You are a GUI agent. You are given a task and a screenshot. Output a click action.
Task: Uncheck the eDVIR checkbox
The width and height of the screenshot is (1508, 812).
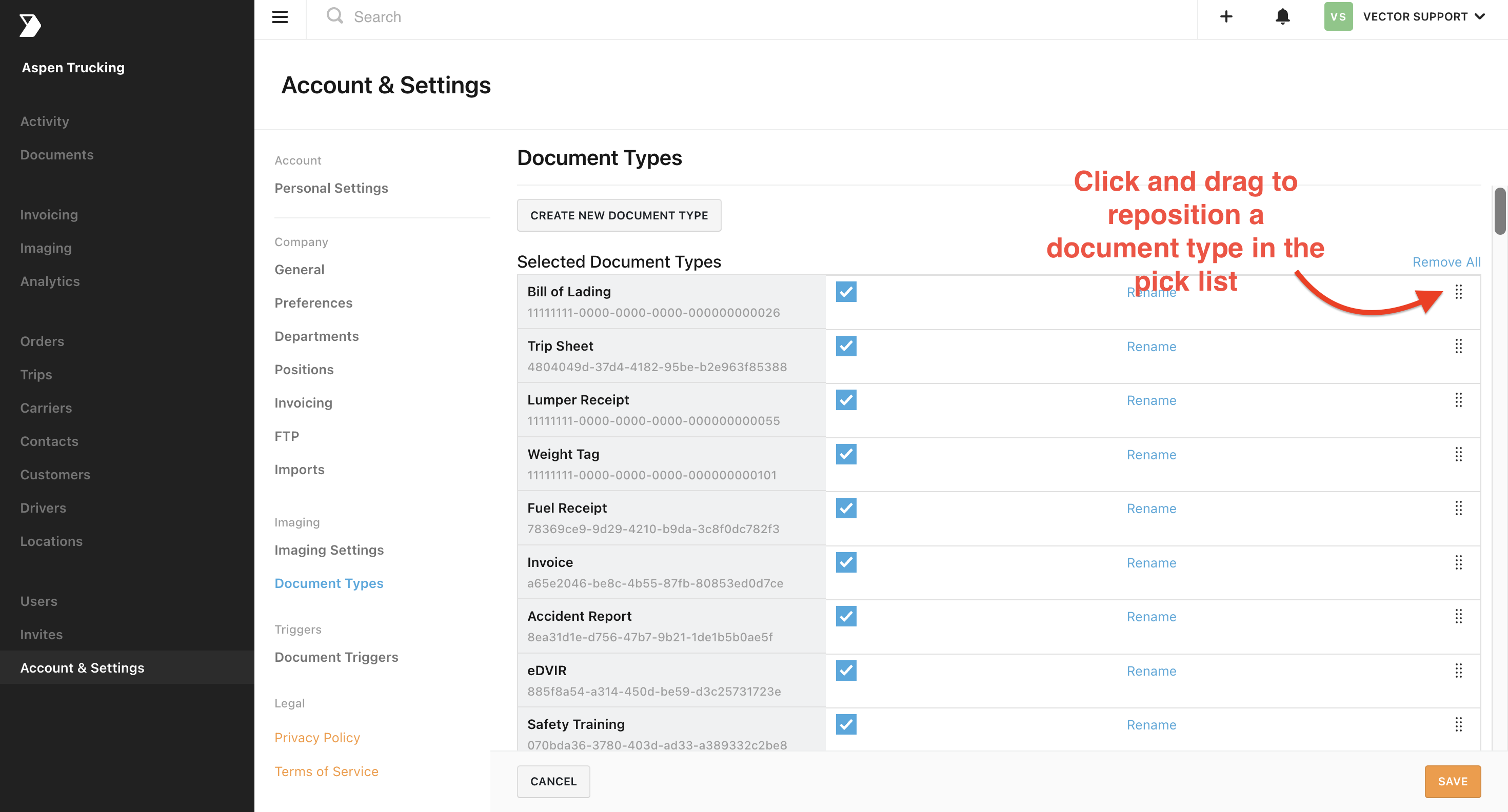(x=846, y=671)
